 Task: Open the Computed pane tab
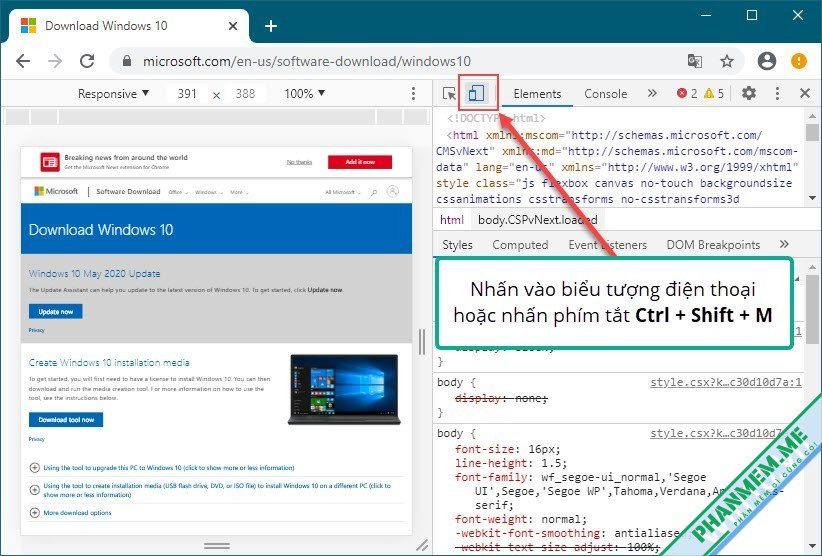point(520,245)
